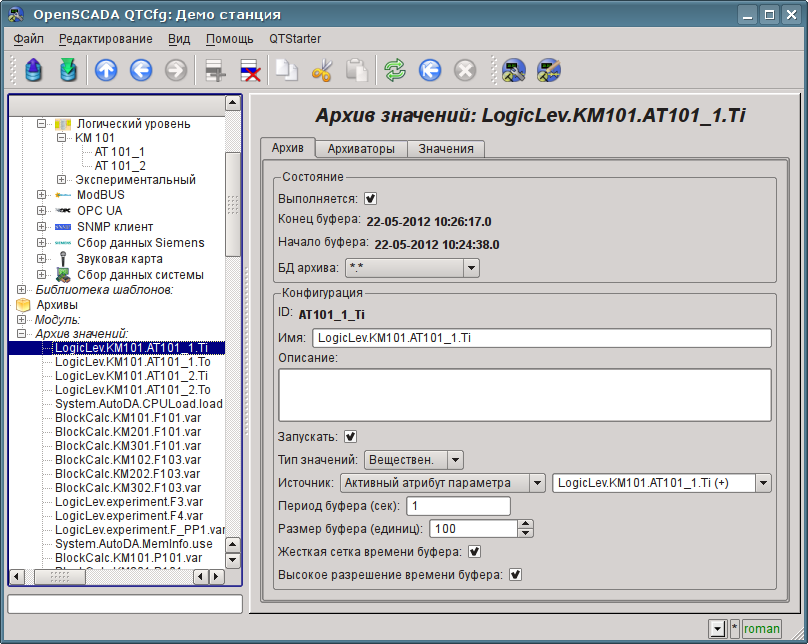Click the load from database toolbar icon

(x=34, y=70)
